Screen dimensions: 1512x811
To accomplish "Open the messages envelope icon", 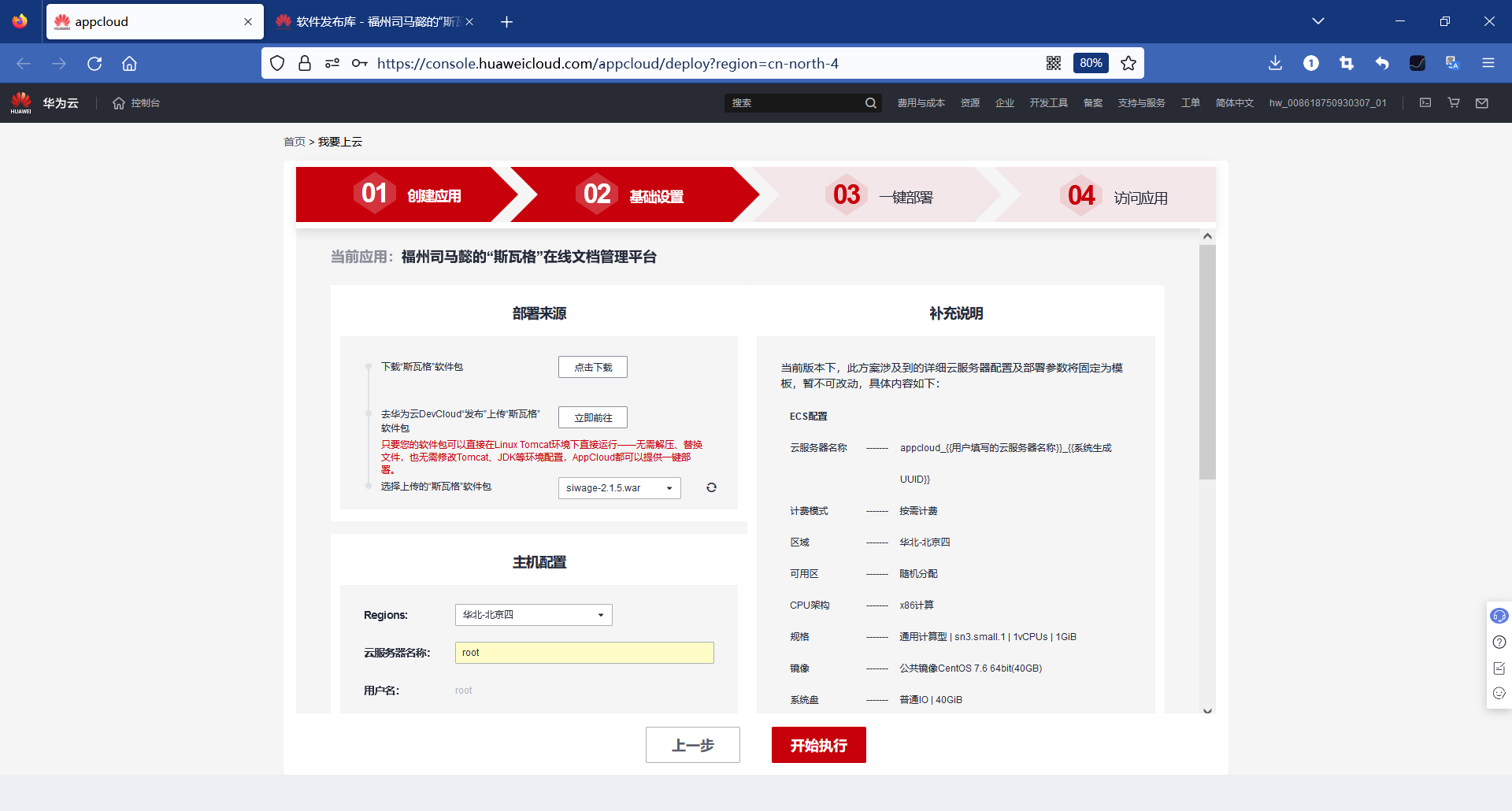I will click(1482, 102).
